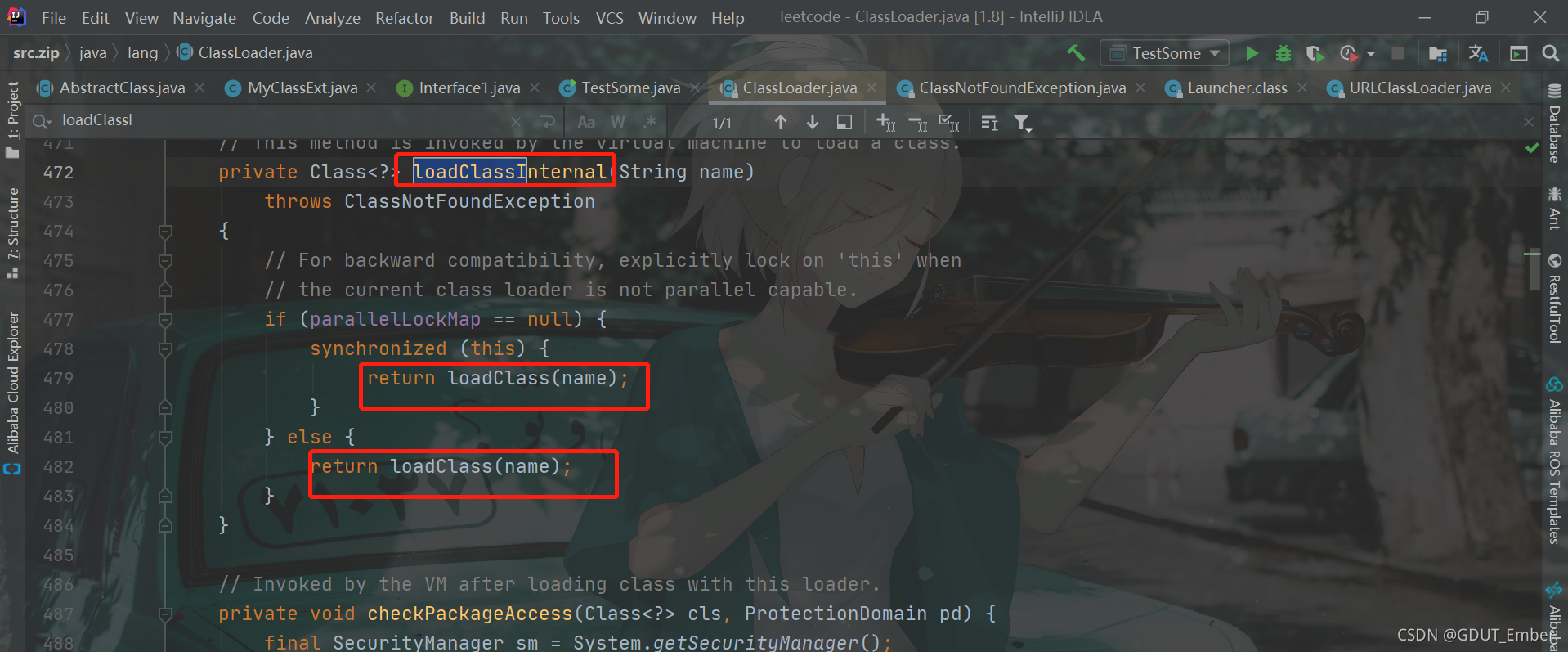Click the loadClassI search text field

(x=278, y=120)
